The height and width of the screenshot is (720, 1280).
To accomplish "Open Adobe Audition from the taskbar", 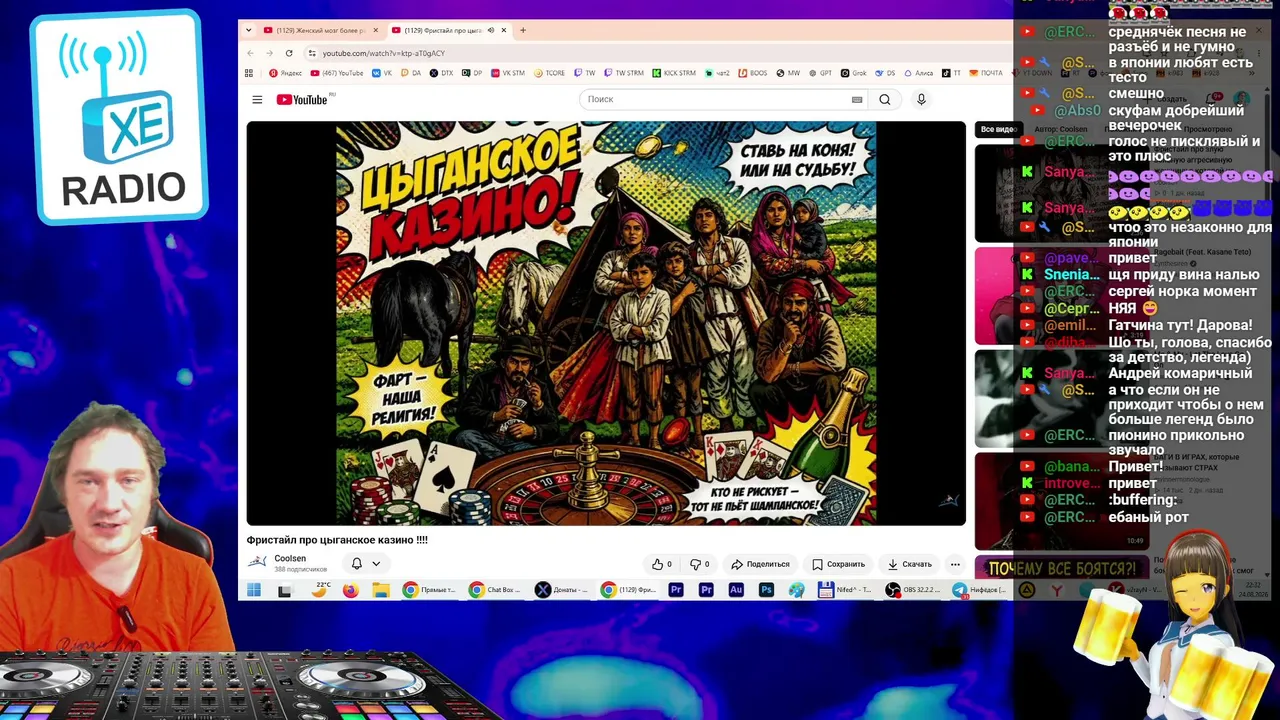I will (x=736, y=590).
